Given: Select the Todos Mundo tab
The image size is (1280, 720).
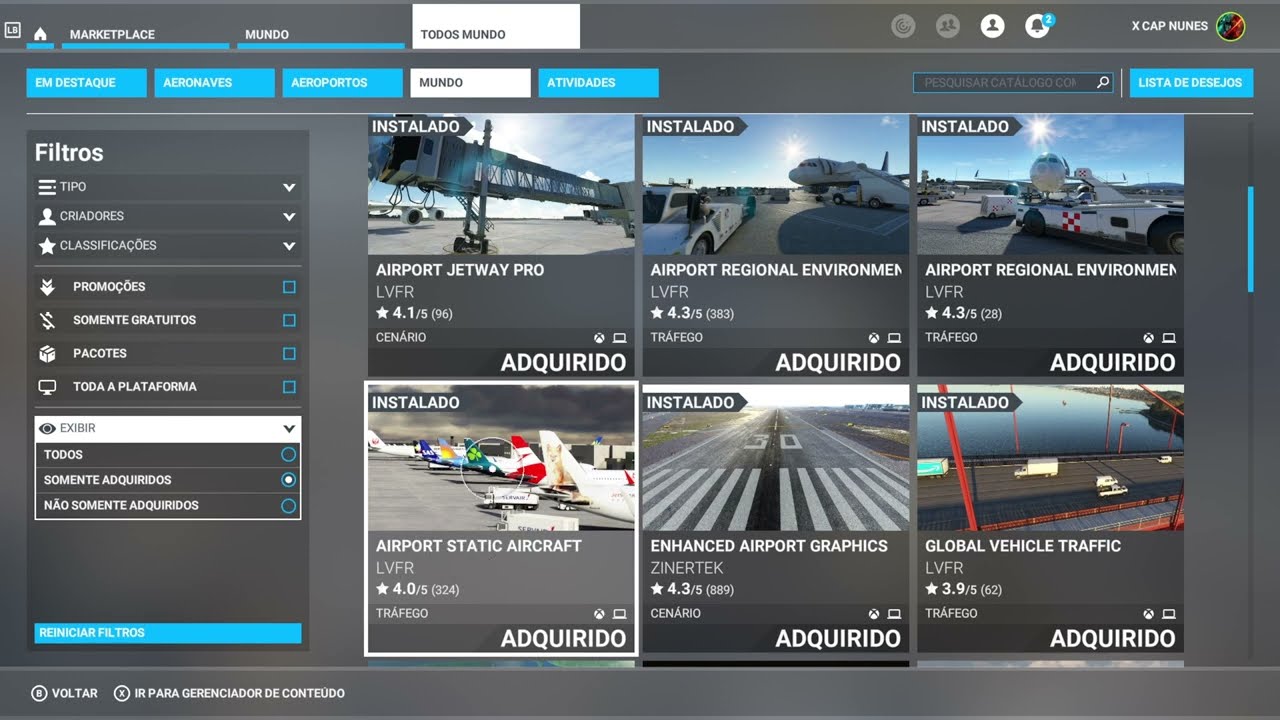Looking at the screenshot, I should pos(496,27).
